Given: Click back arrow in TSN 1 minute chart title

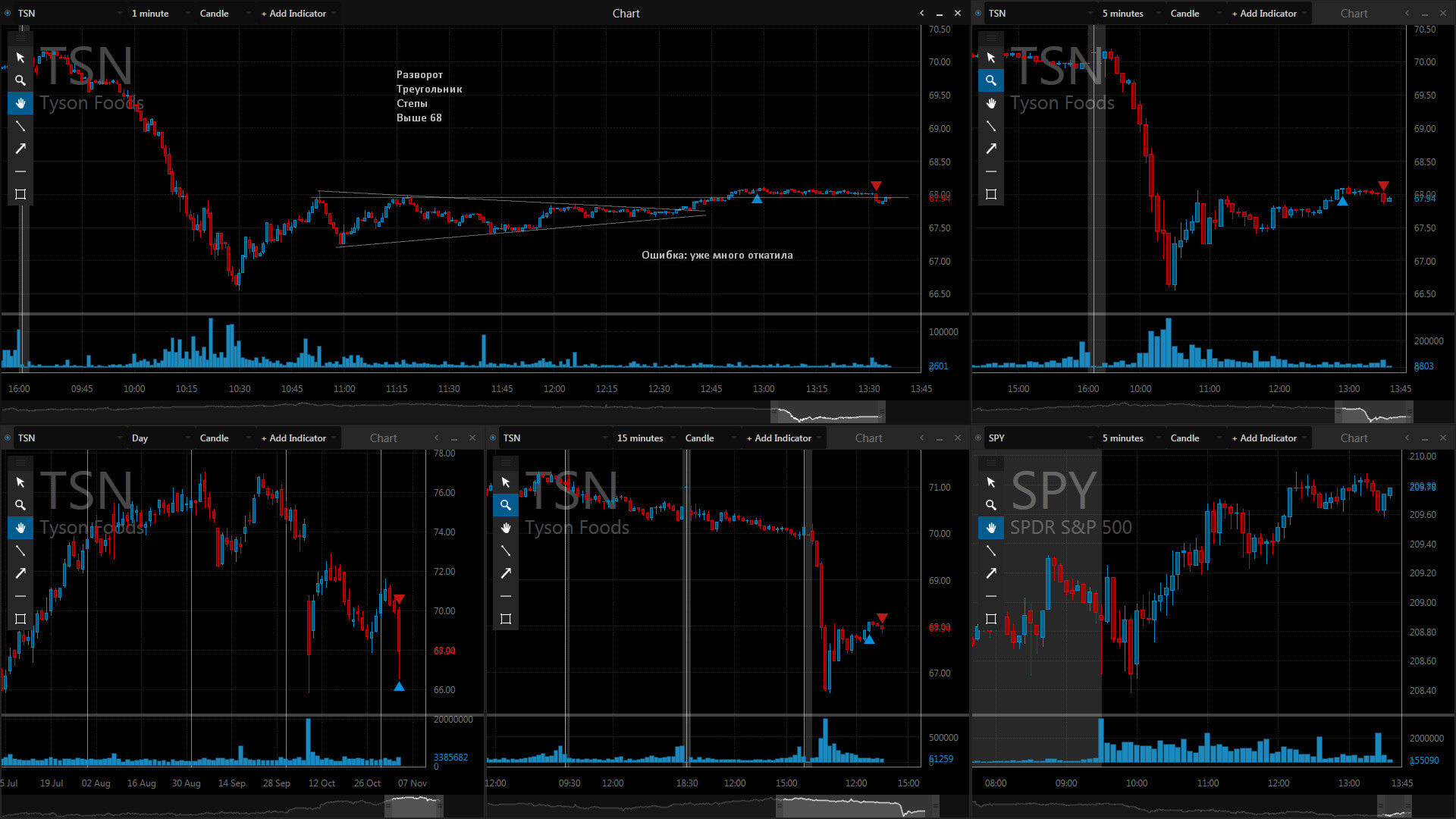Looking at the screenshot, I should tap(922, 13).
